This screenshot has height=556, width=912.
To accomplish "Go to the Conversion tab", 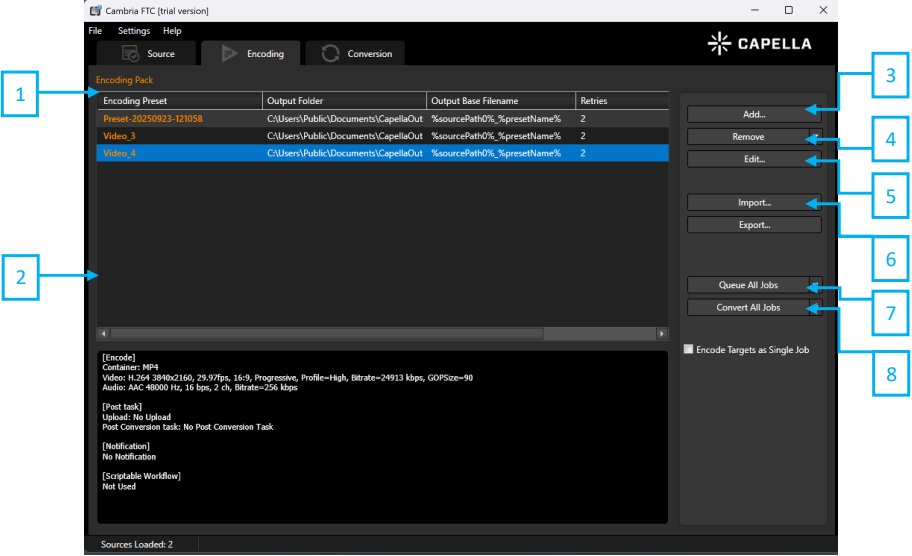I will tap(355, 54).
